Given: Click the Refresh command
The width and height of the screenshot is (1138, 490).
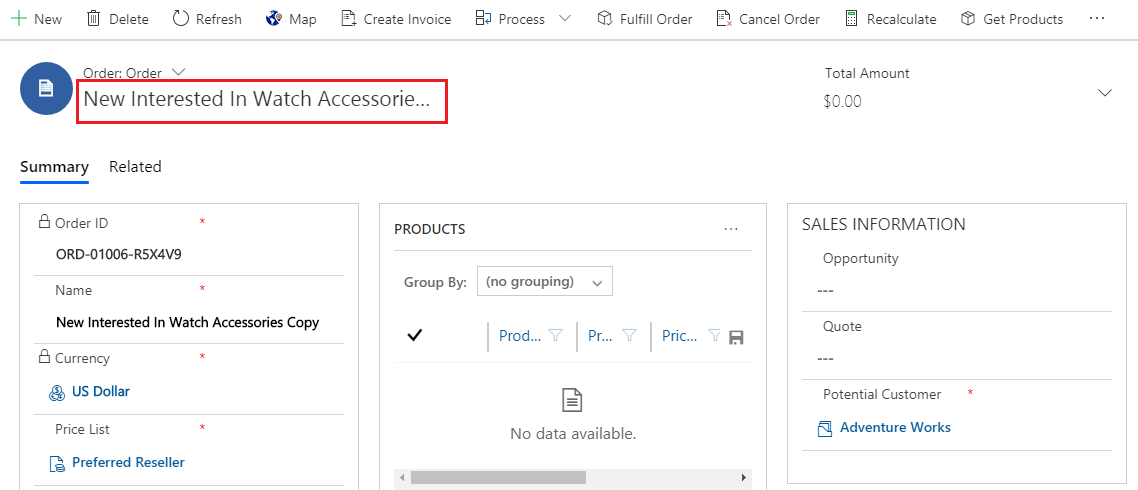Looking at the screenshot, I should pos(207,19).
